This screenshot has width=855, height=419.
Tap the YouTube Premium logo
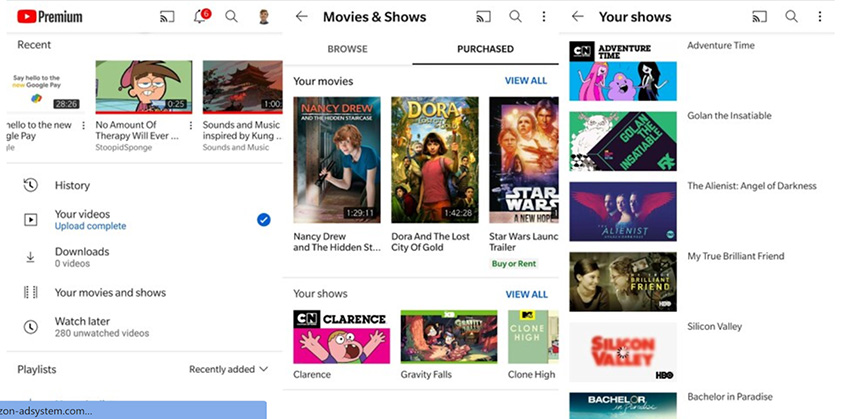pos(50,16)
